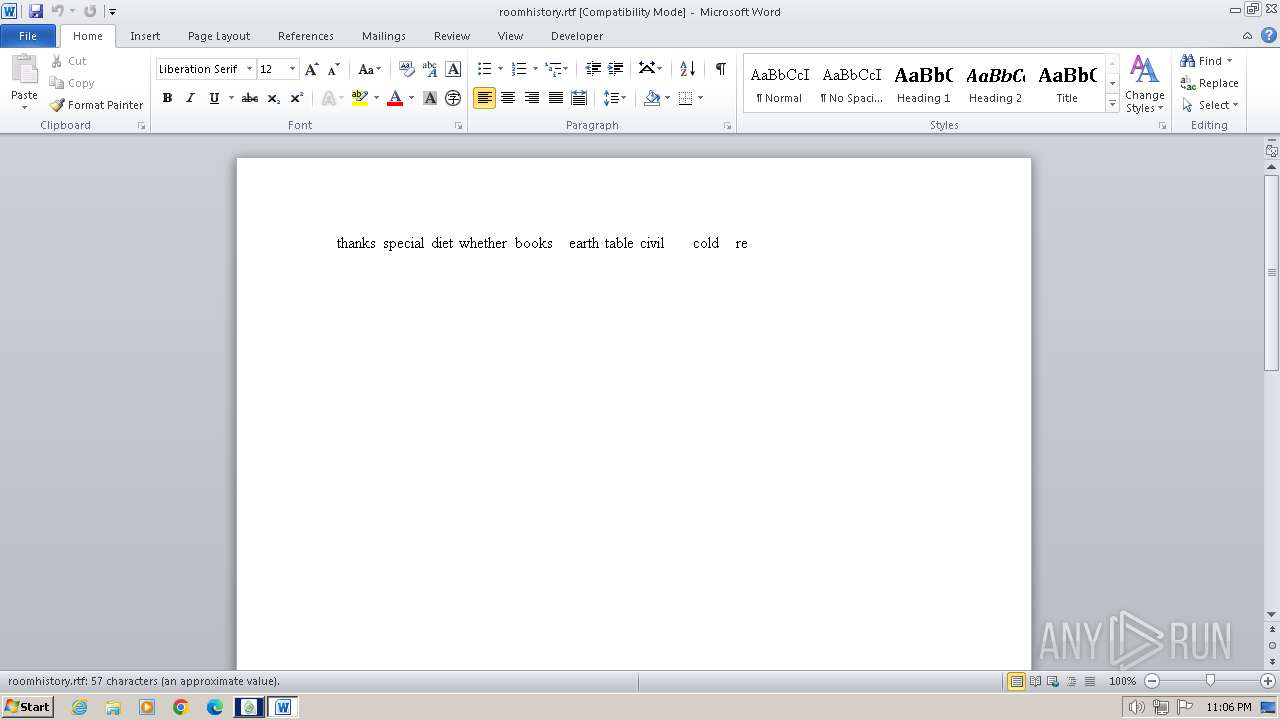Image resolution: width=1280 pixels, height=720 pixels.
Task: Apply the Title style
Action: click(x=1067, y=84)
